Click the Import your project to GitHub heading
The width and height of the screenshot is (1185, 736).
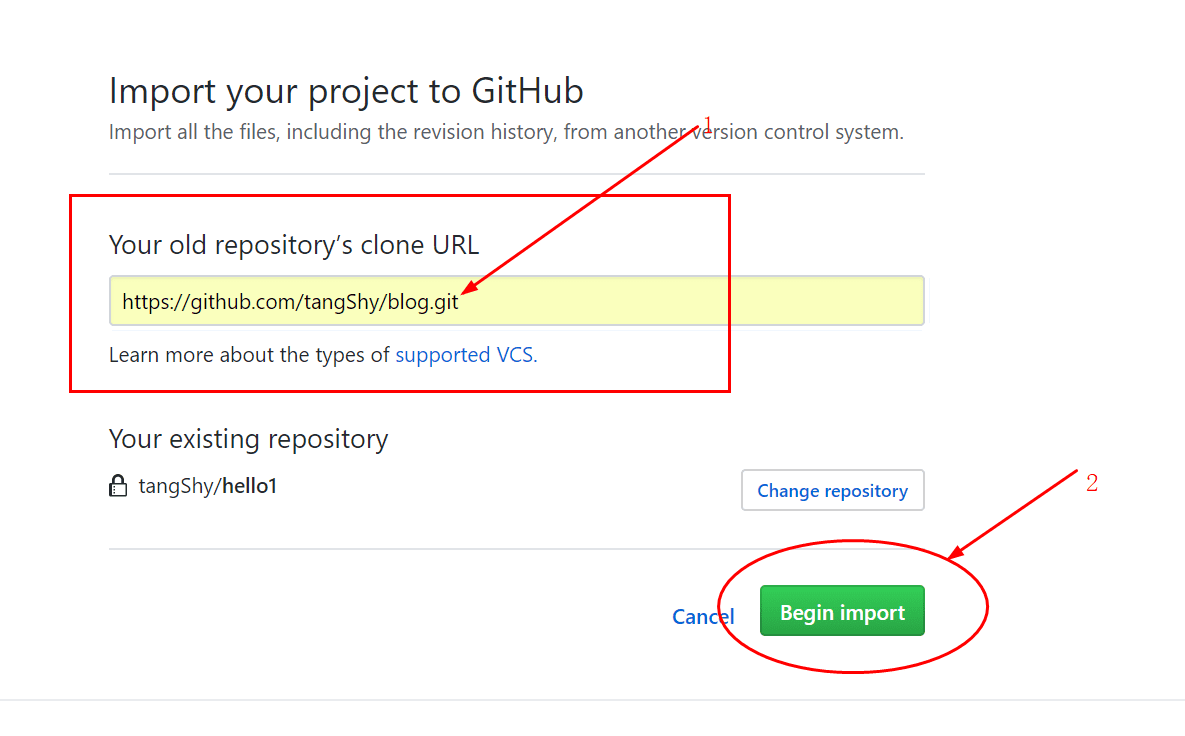click(x=346, y=91)
